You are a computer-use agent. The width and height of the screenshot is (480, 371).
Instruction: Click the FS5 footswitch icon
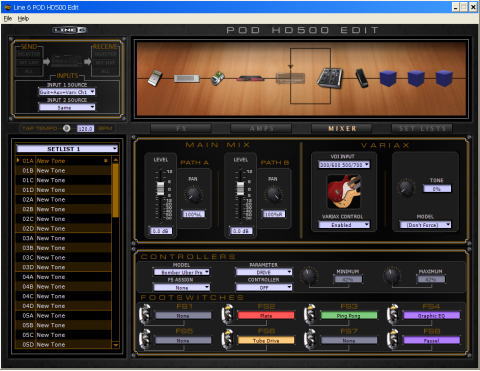pos(145,339)
